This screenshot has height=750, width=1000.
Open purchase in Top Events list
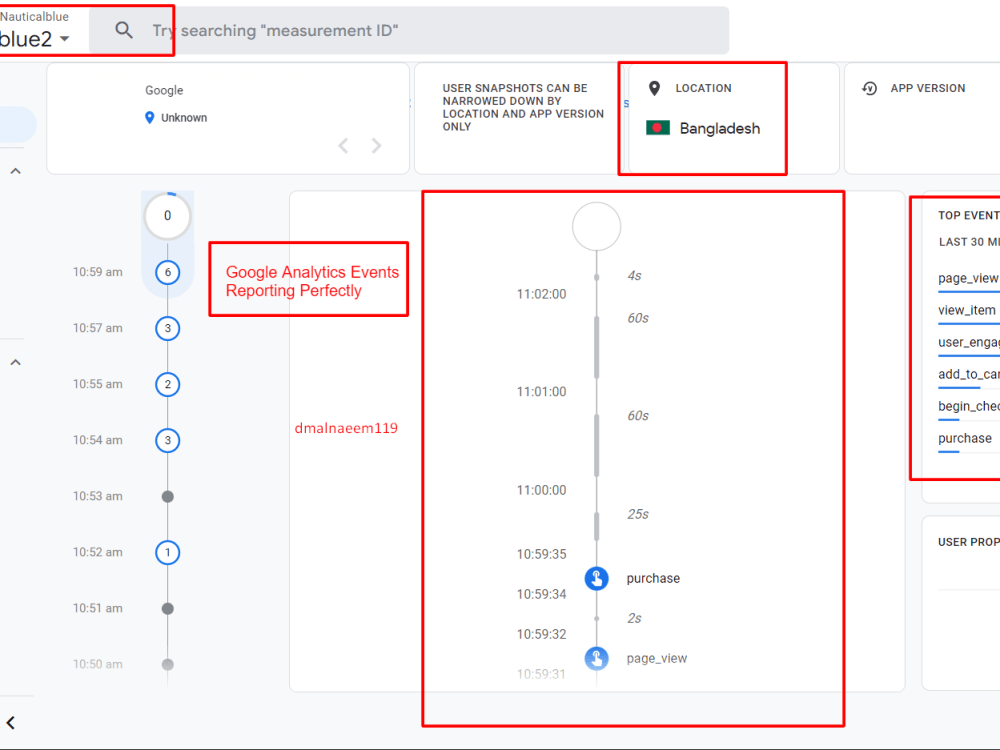965,438
